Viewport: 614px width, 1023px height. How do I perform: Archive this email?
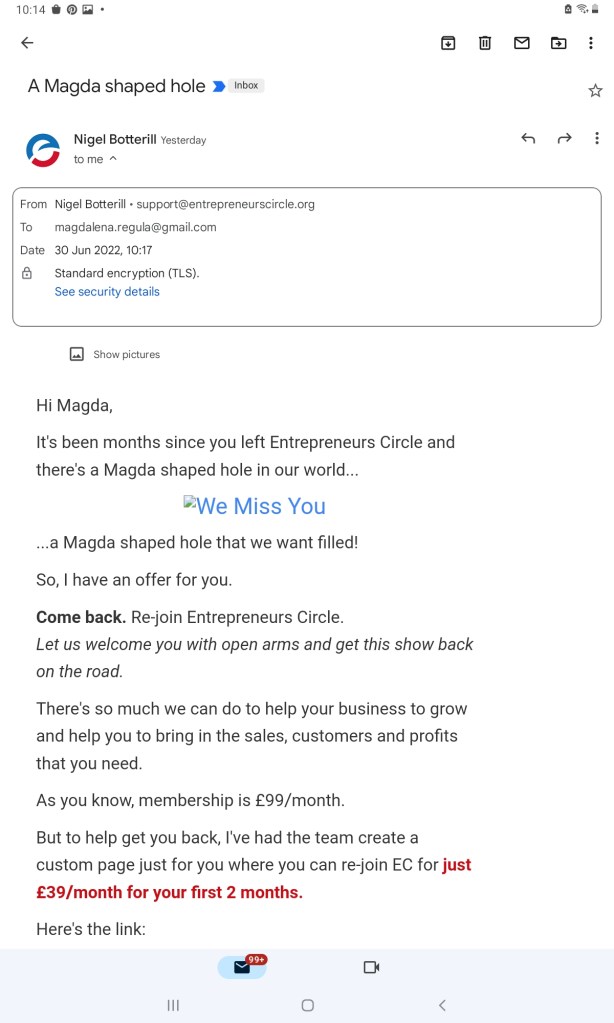(x=448, y=43)
